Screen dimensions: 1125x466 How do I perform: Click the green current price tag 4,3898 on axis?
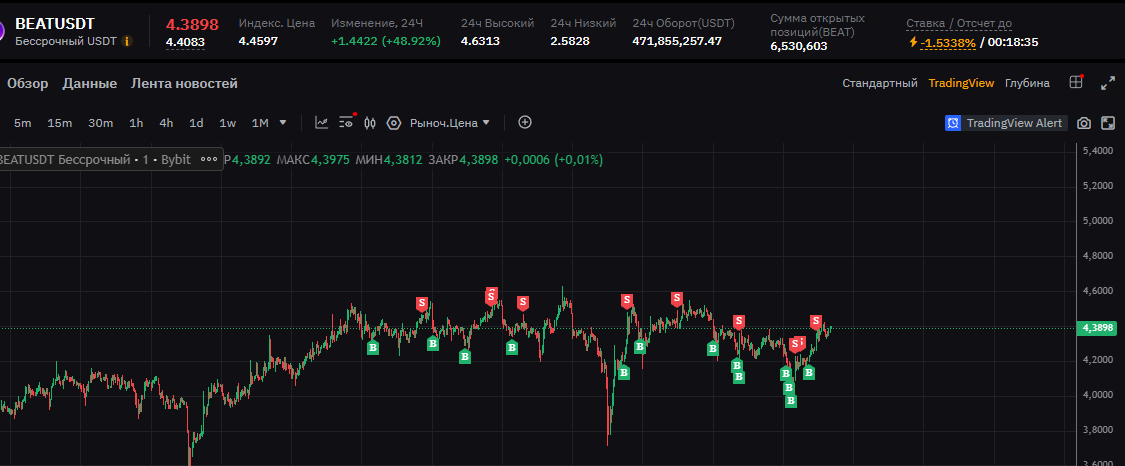[1097, 328]
